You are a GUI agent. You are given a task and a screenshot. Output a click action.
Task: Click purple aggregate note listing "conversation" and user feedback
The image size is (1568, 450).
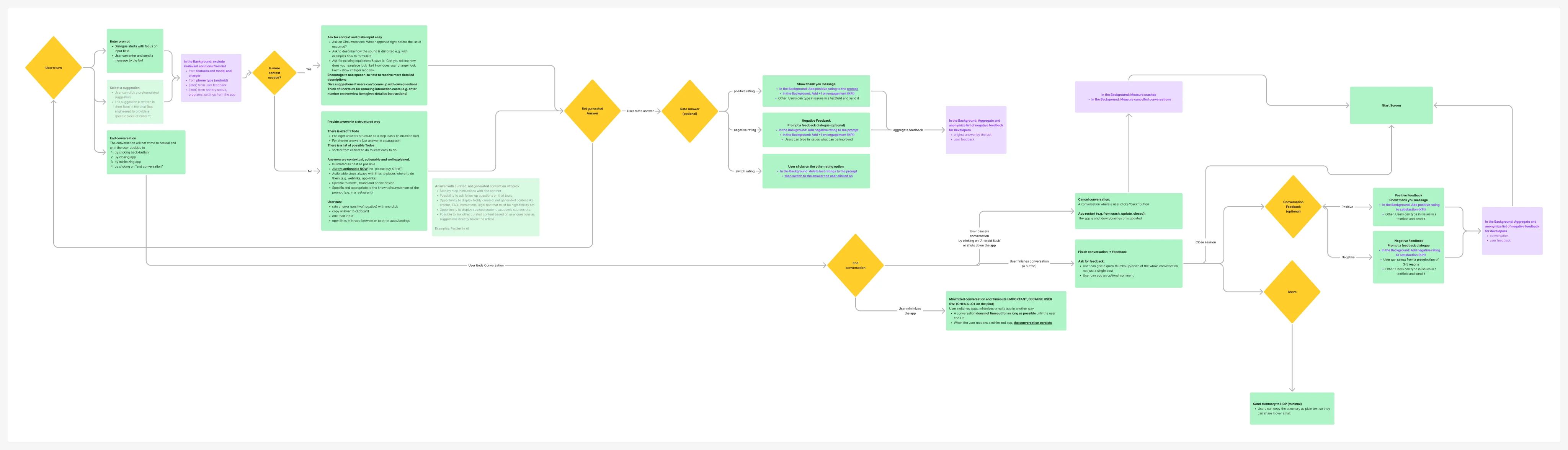(x=1512, y=231)
